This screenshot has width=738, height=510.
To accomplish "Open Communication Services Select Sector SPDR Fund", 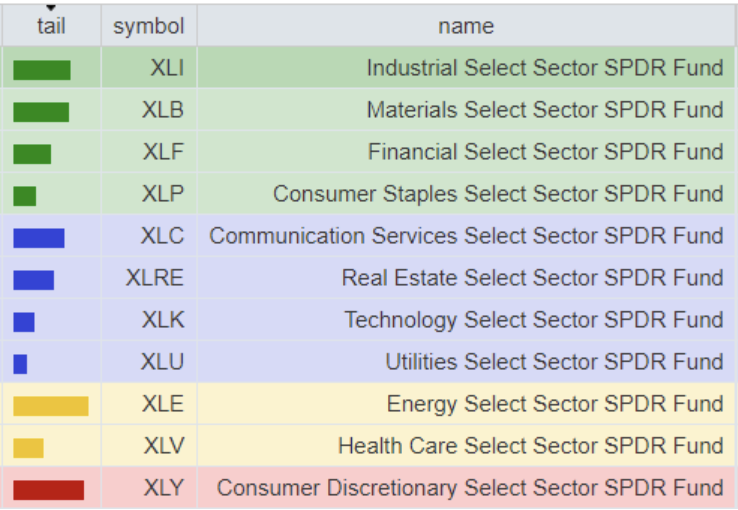I will pos(465,236).
